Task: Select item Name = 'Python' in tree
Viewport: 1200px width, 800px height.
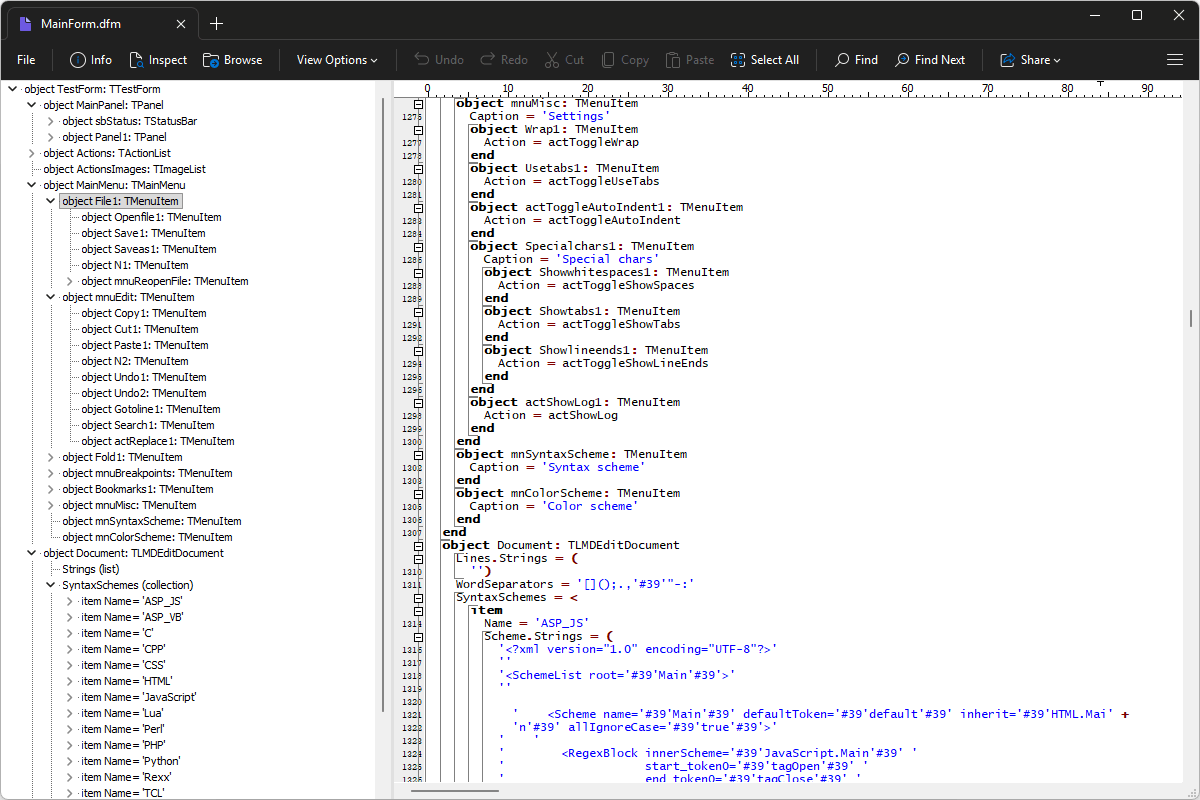Action: point(131,761)
